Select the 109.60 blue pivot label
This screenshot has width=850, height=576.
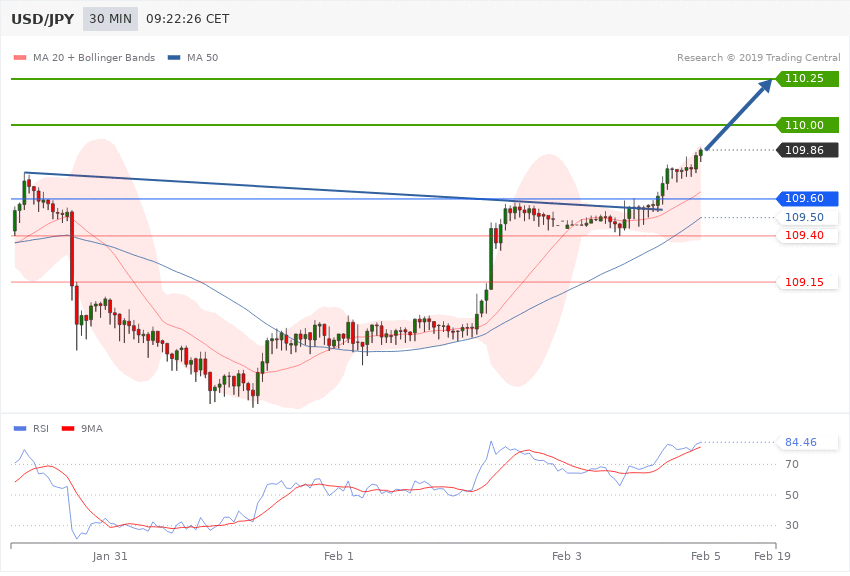point(807,198)
